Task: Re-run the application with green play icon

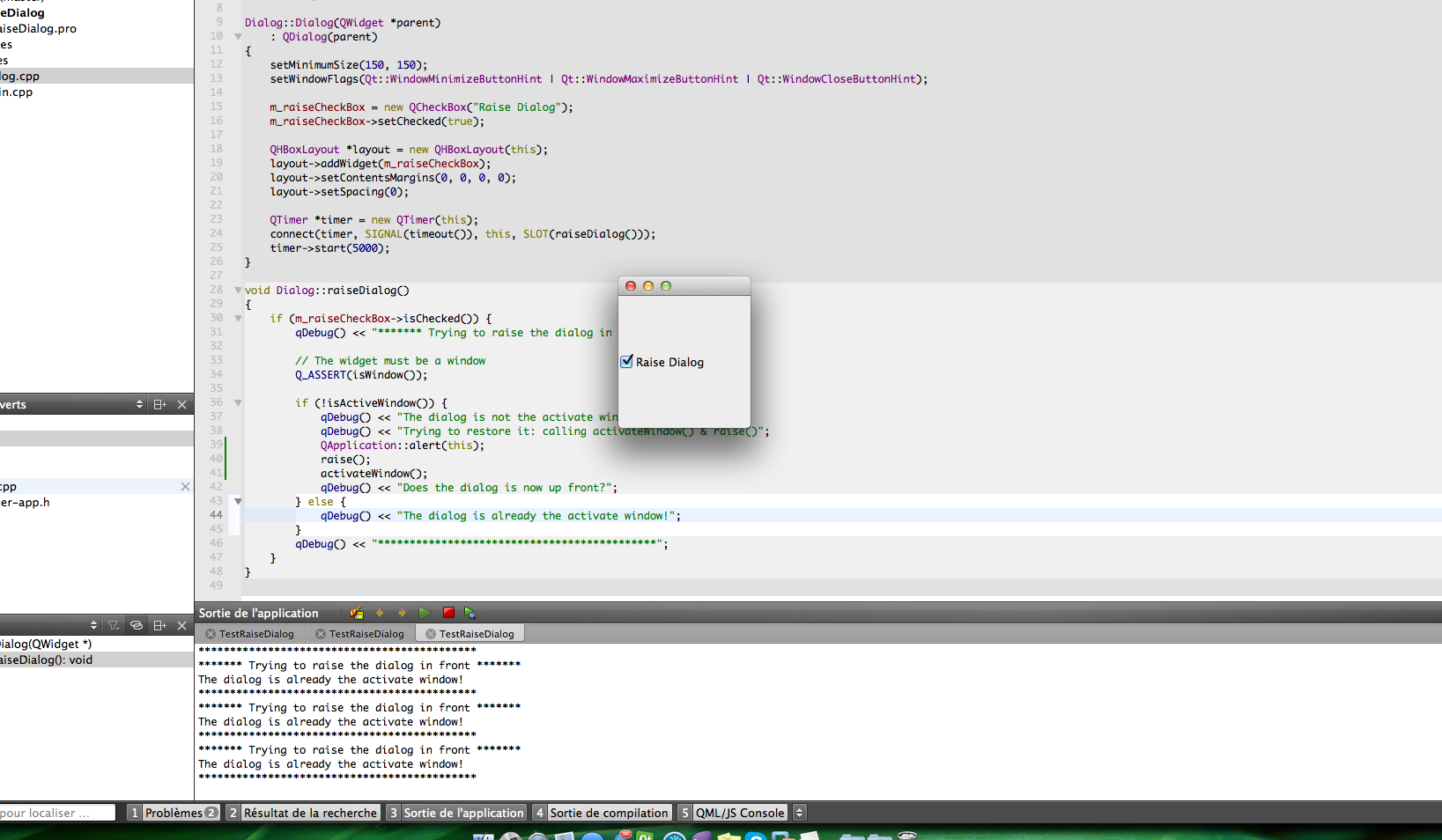Action: click(425, 613)
